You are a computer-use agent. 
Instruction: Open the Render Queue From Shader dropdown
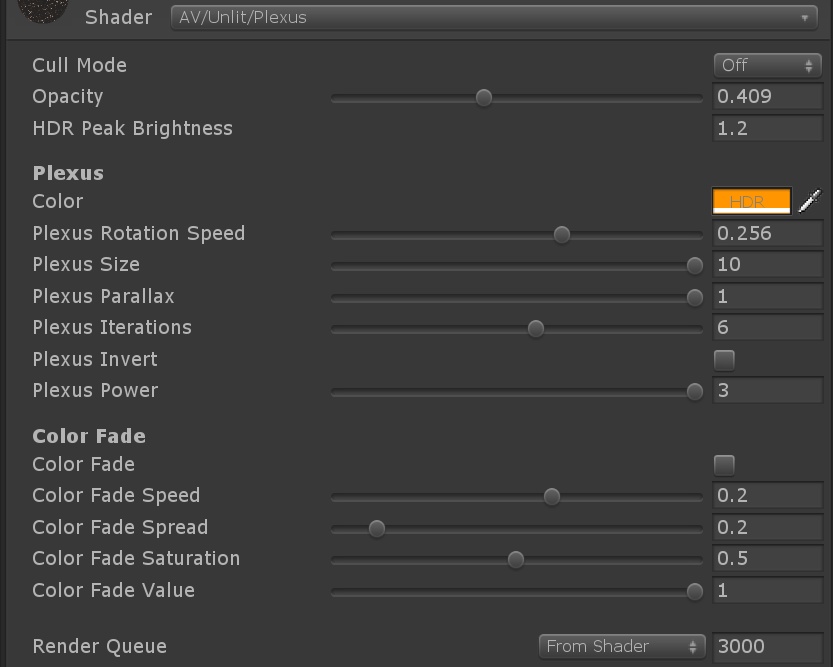point(620,646)
